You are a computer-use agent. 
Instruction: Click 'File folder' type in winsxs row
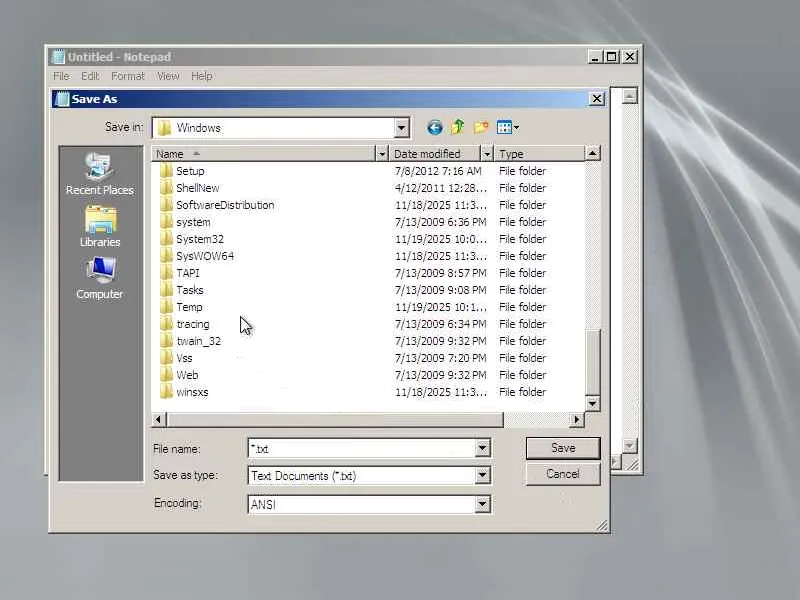[x=522, y=392]
